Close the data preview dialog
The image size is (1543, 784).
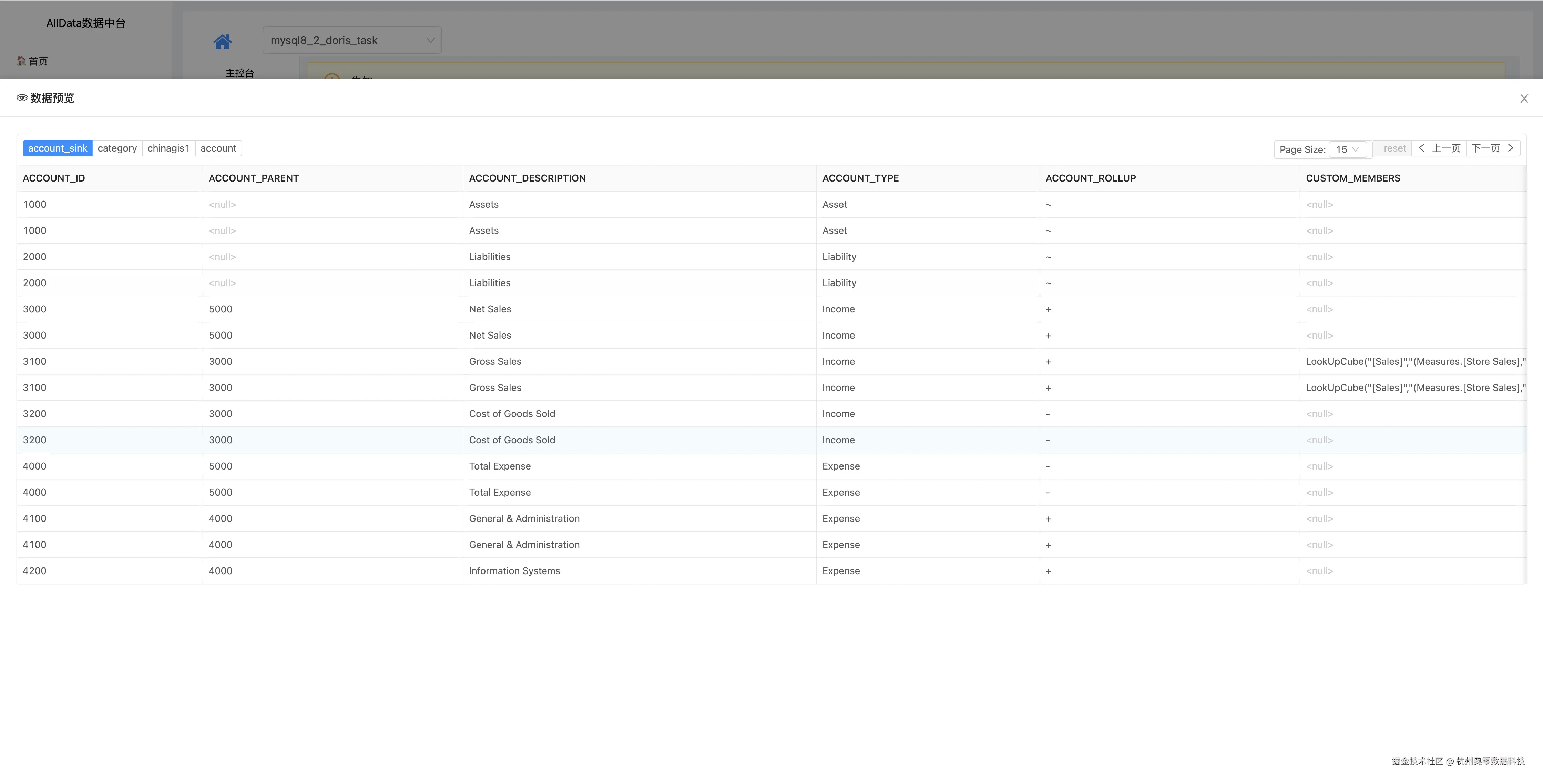[x=1524, y=99]
